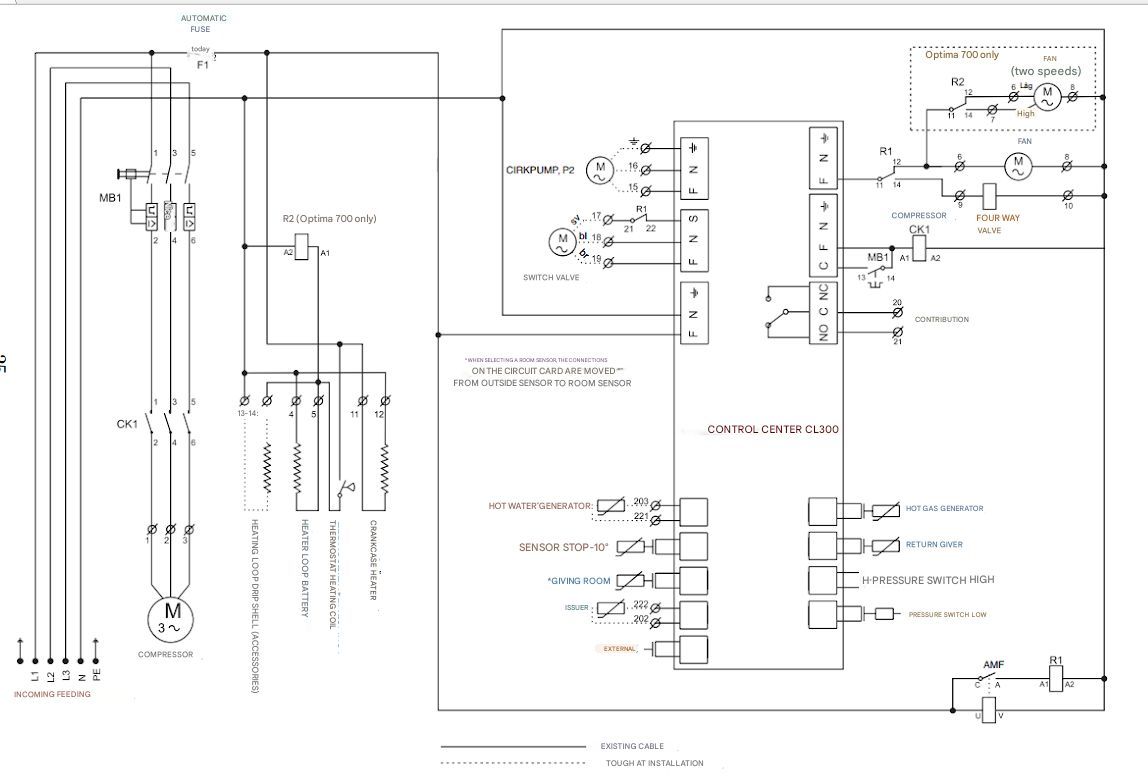
Task: Click FROM OUTSIDE SENSOR TO ROOM SENSOR note
Action: (542, 383)
